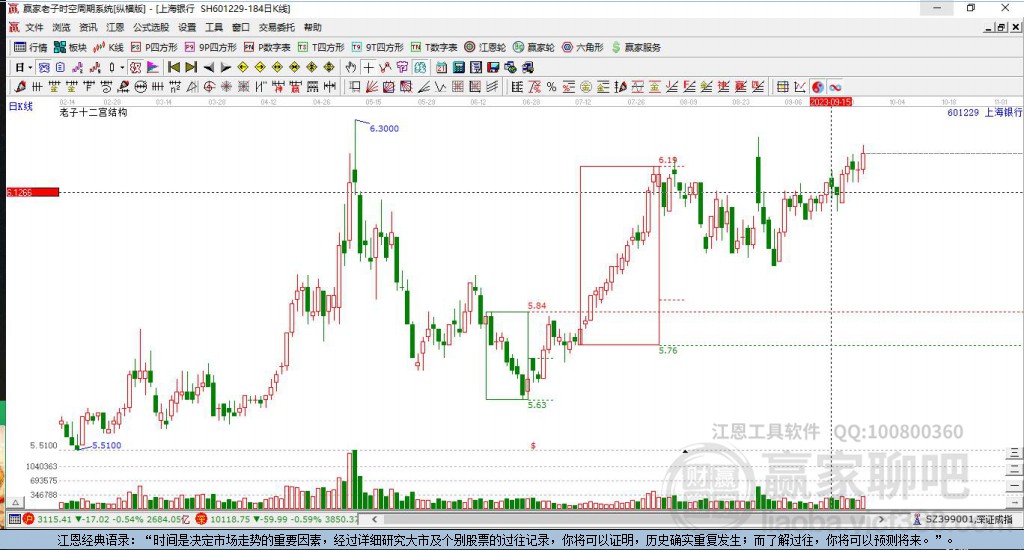The width and height of the screenshot is (1024, 550).
Task: Open the 文件 menu
Action: click(34, 27)
